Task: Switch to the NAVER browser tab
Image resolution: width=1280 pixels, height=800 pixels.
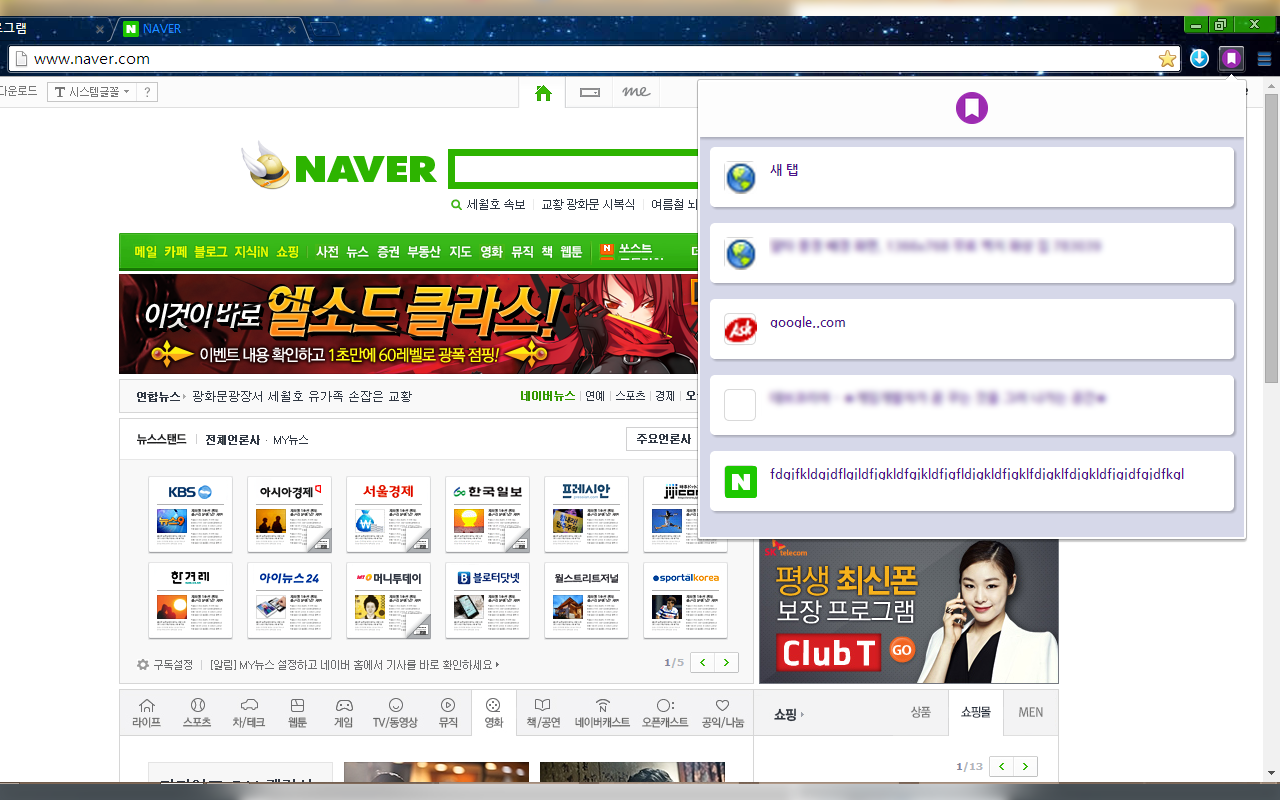Action: coord(210,29)
